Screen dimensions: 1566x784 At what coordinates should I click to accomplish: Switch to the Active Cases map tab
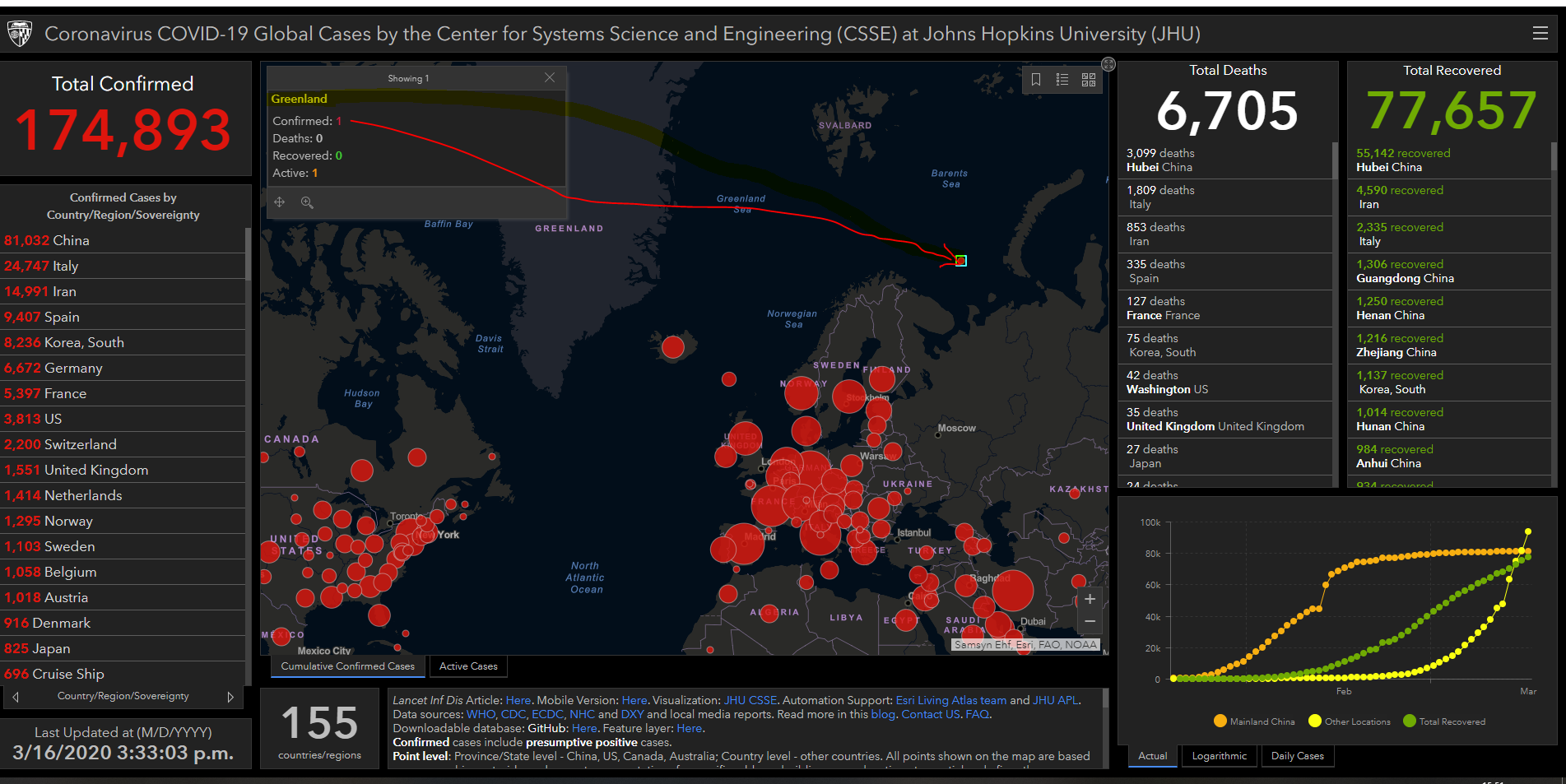coord(468,666)
